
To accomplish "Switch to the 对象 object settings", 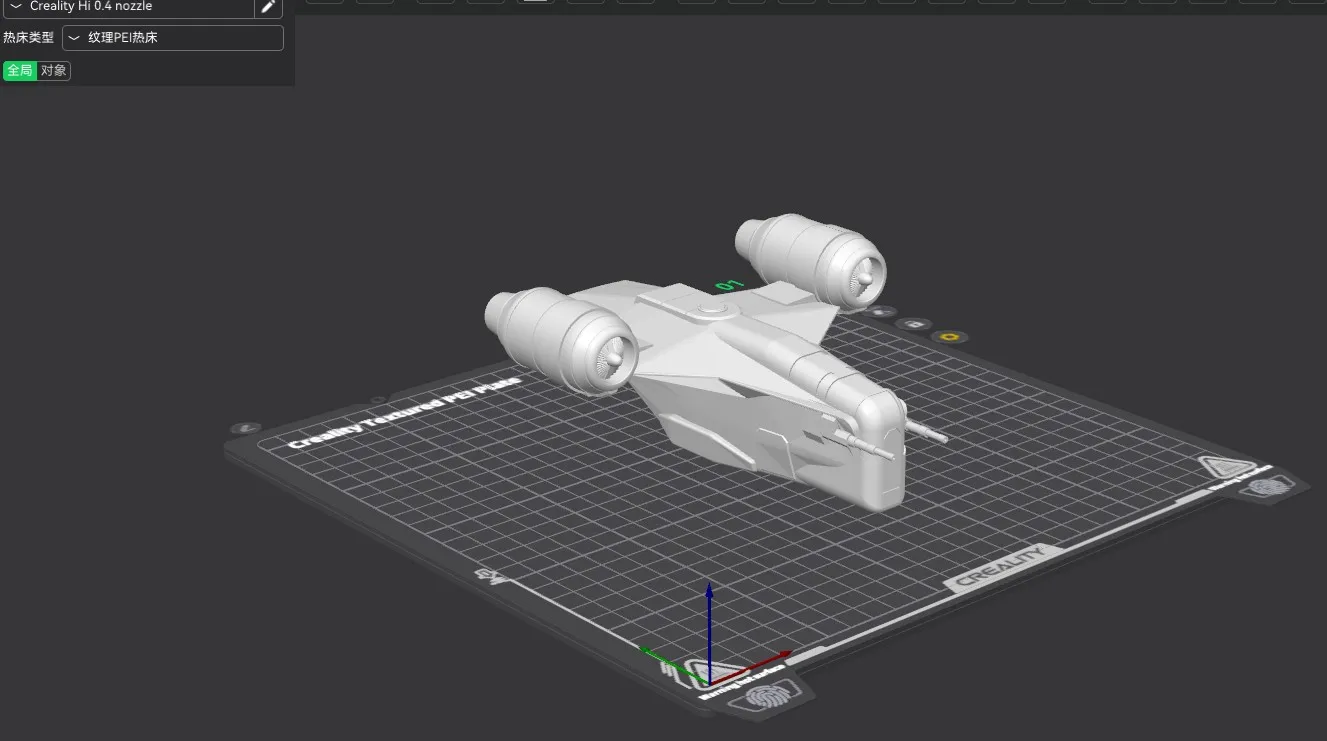I will 54,70.
